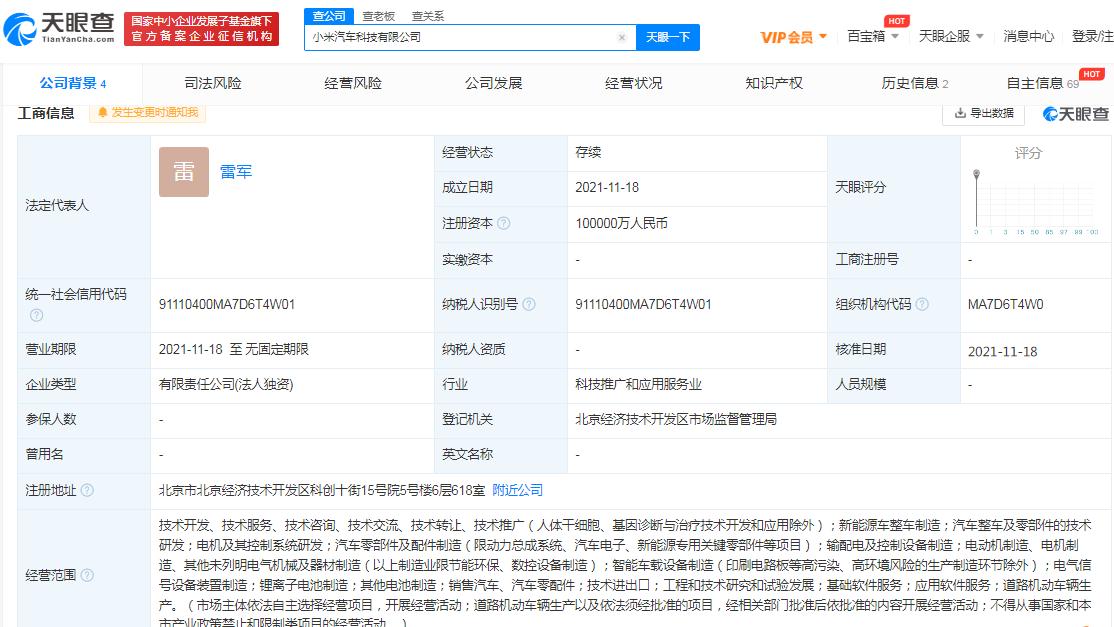Image resolution: width=1114 pixels, height=627 pixels.
Task: Click the help icon next to 经营范围
Action: (x=87, y=576)
